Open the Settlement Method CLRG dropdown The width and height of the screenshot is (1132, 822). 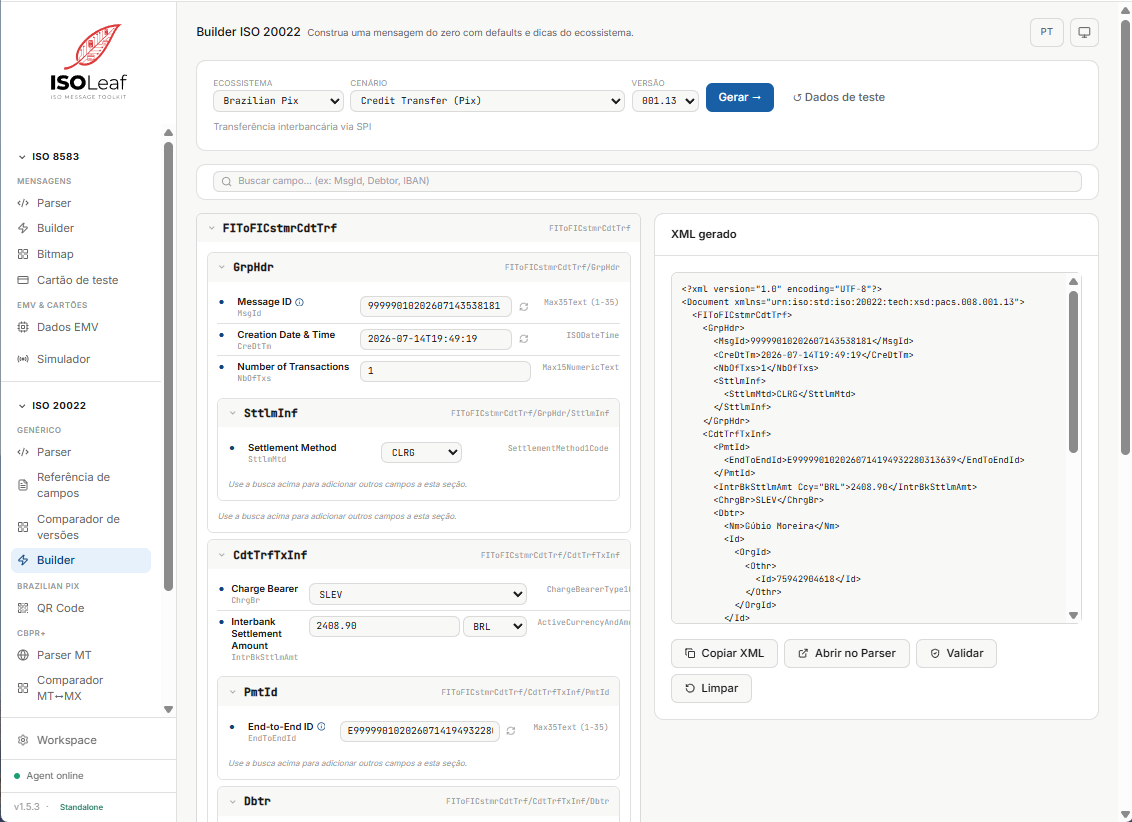[421, 452]
